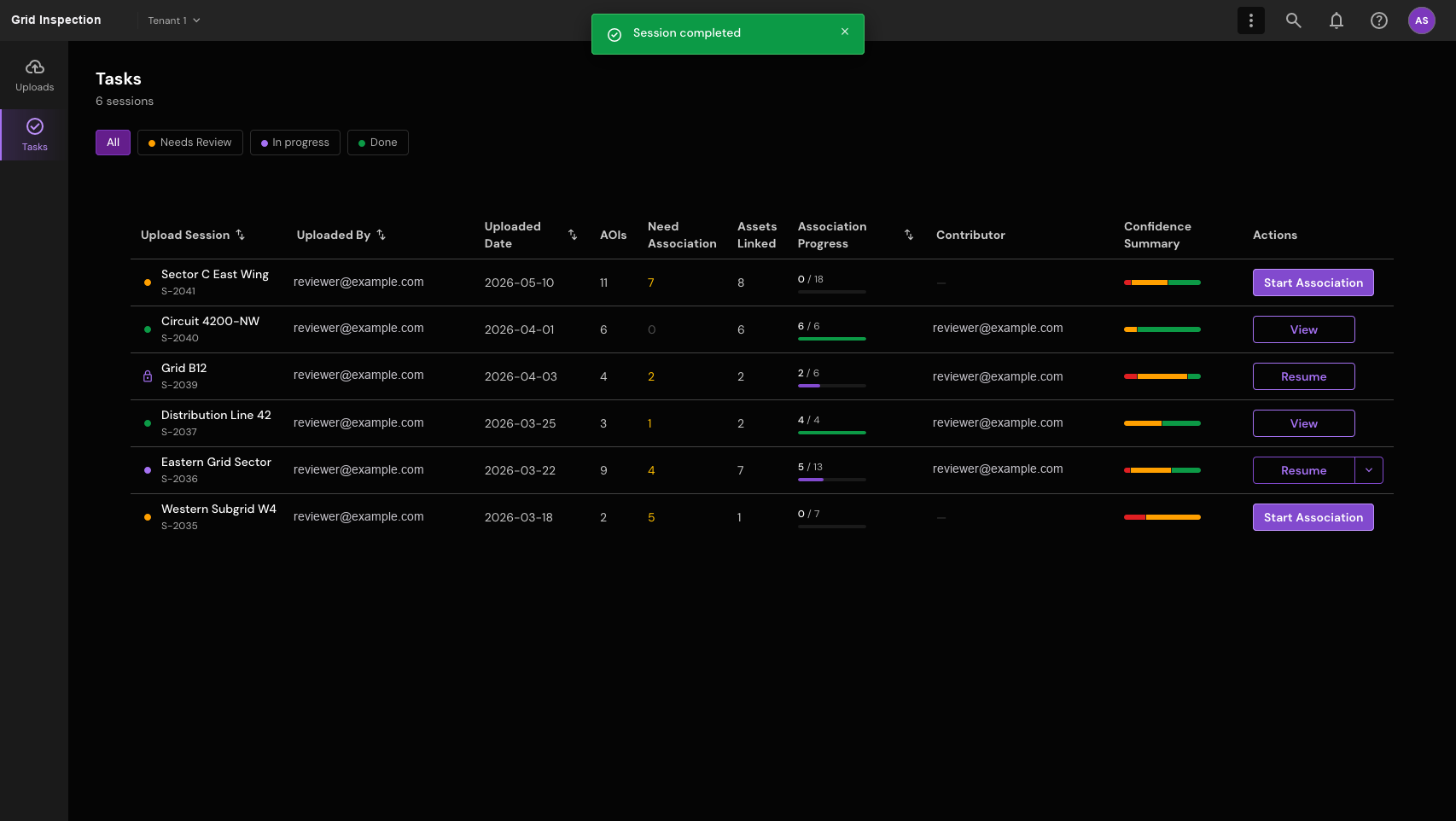Sort by Uploaded By column
The image size is (1456, 821).
[x=381, y=235]
